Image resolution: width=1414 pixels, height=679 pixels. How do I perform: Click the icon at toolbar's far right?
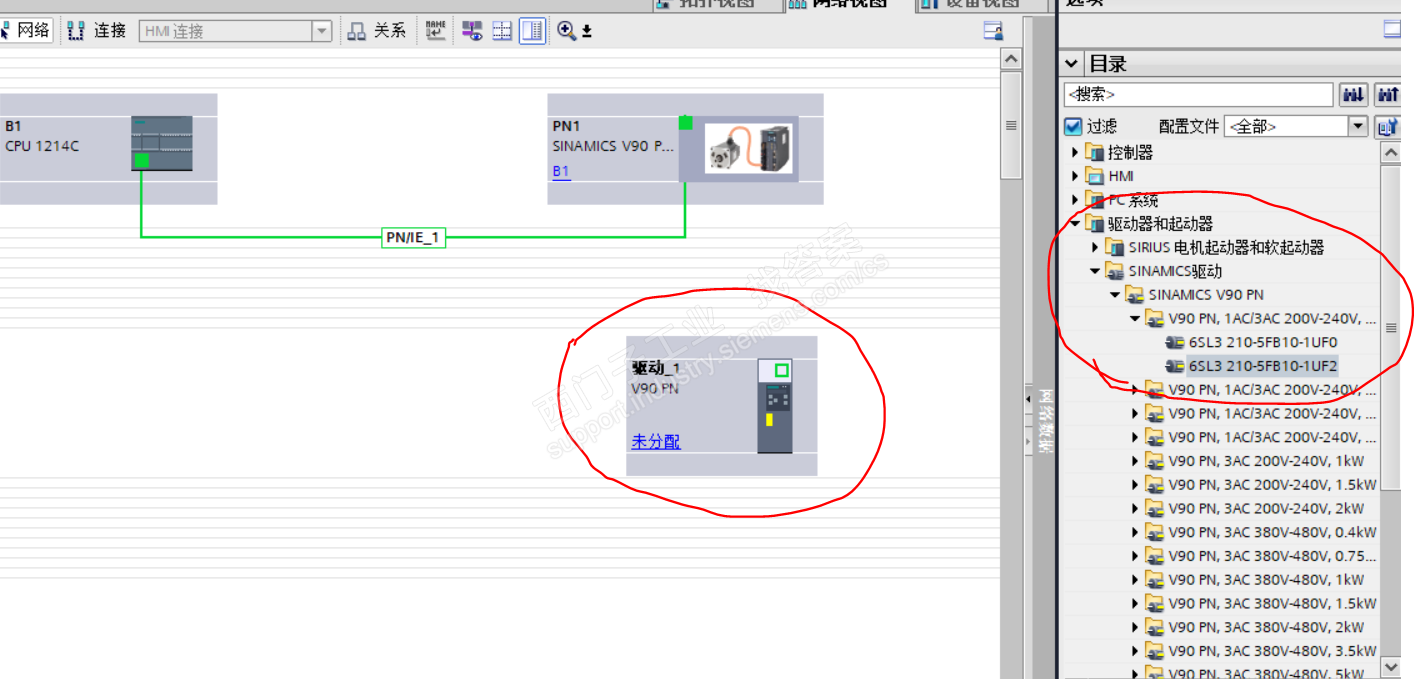coord(993,31)
